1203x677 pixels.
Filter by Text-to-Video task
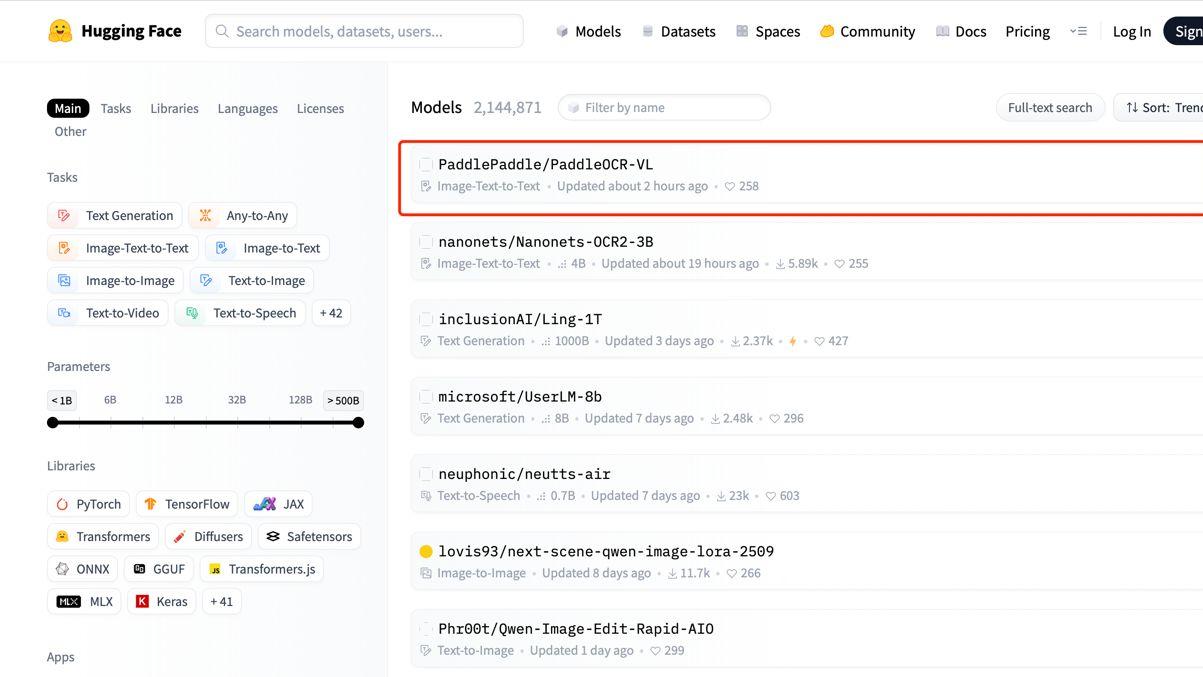tap(108, 313)
